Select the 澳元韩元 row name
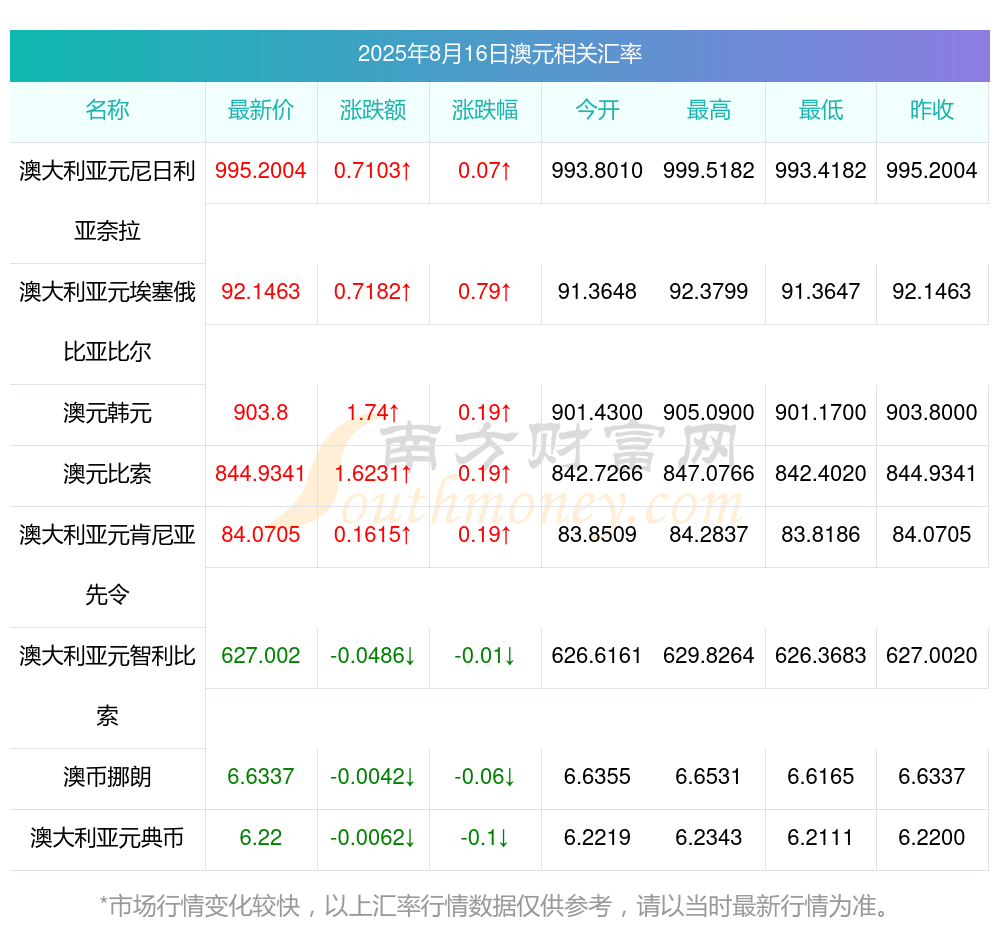Screen dimensions: 1000x937 tap(107, 413)
